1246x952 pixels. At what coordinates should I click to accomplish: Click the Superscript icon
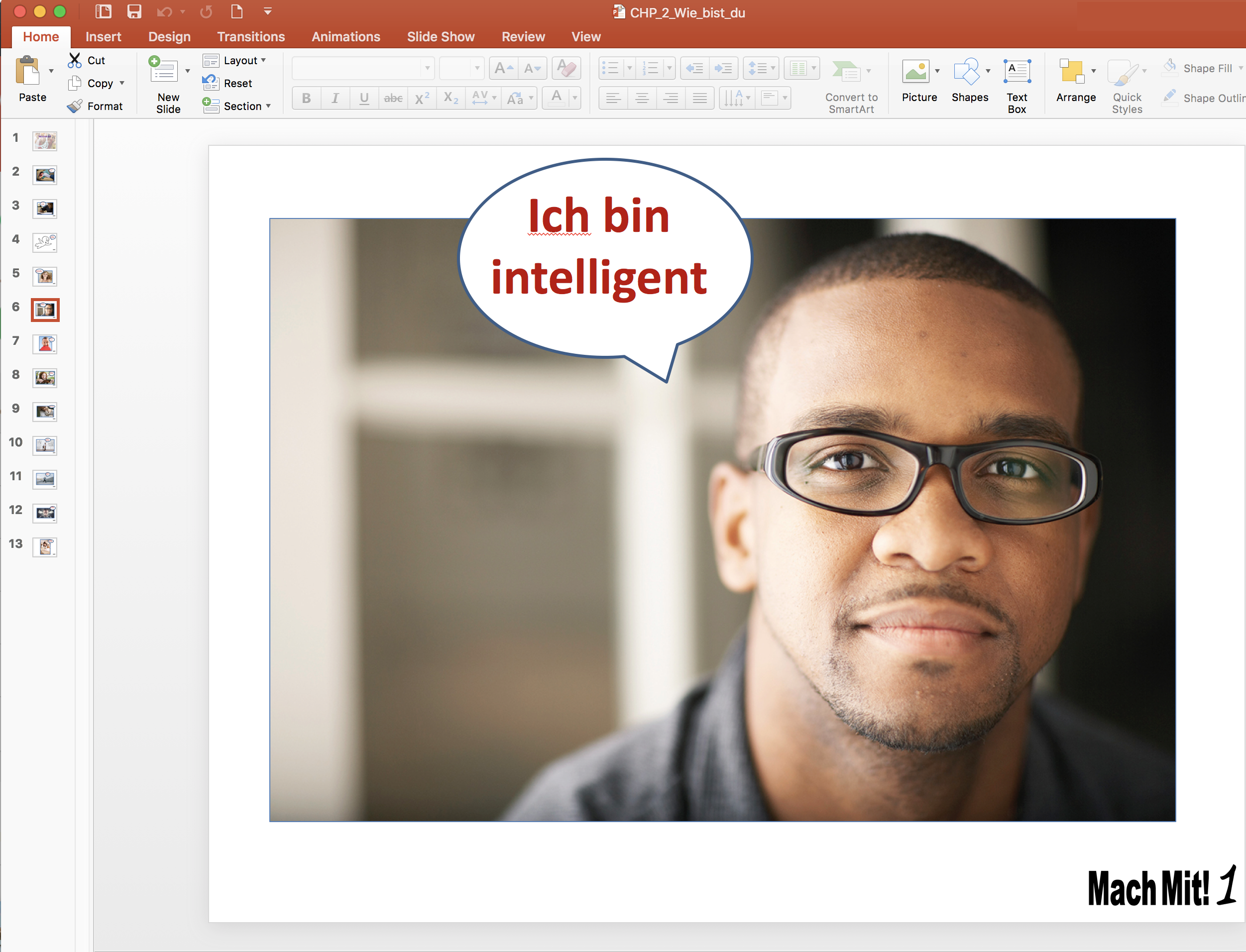(x=422, y=98)
